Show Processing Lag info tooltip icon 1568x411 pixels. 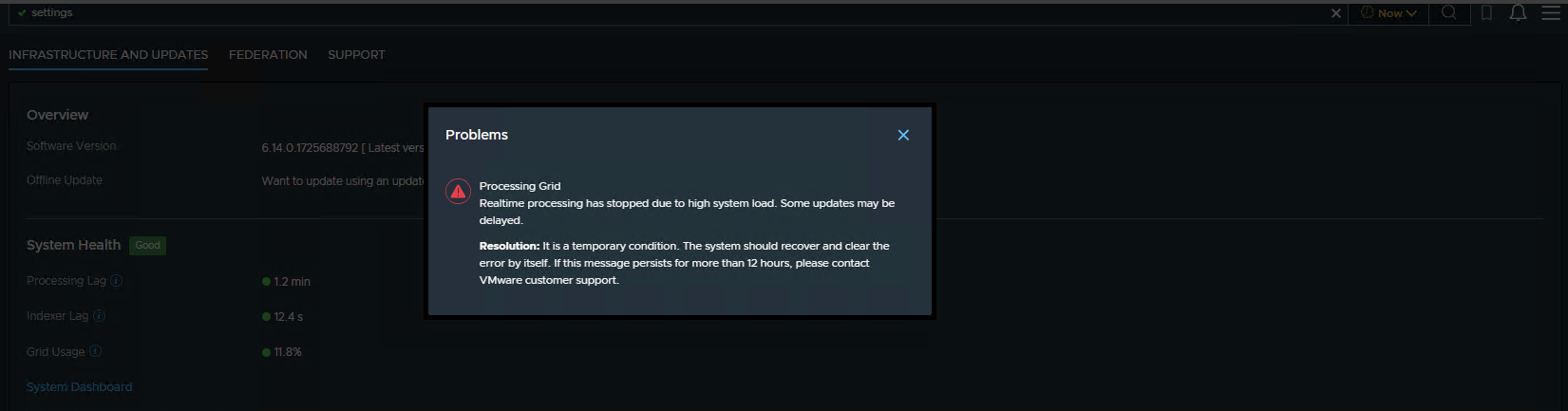[117, 281]
